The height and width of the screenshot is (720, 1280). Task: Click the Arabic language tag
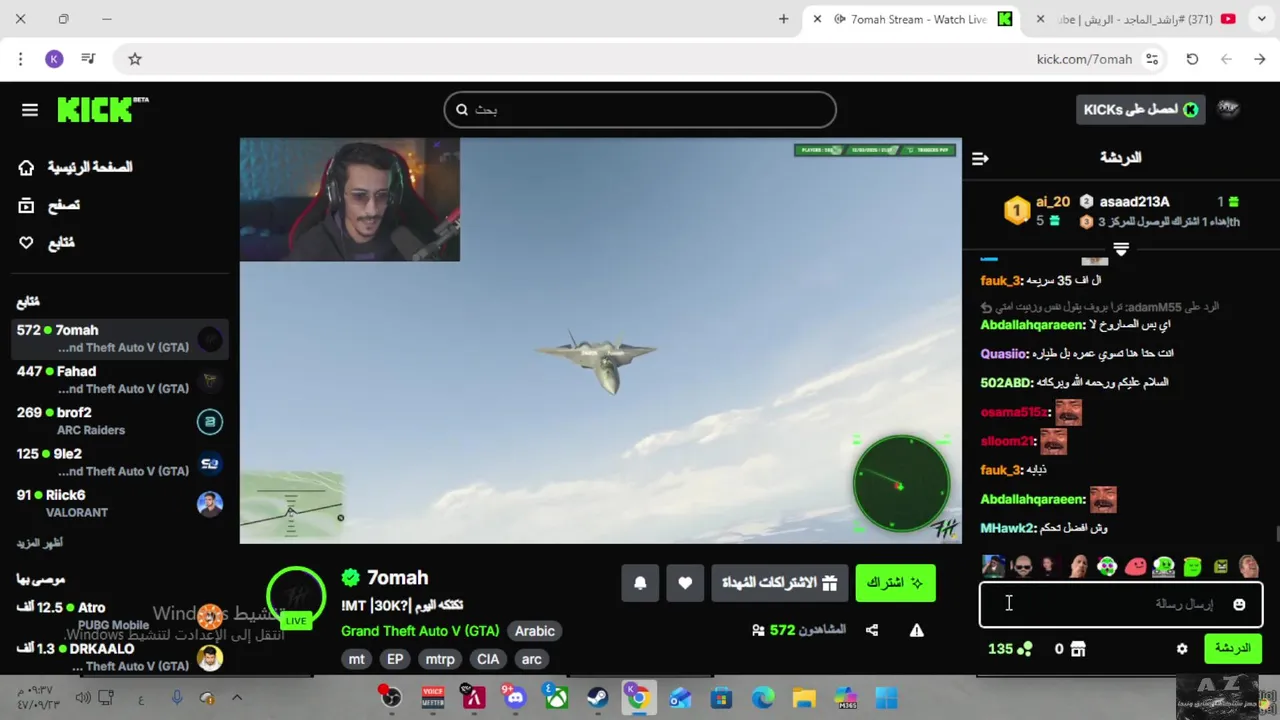[534, 631]
